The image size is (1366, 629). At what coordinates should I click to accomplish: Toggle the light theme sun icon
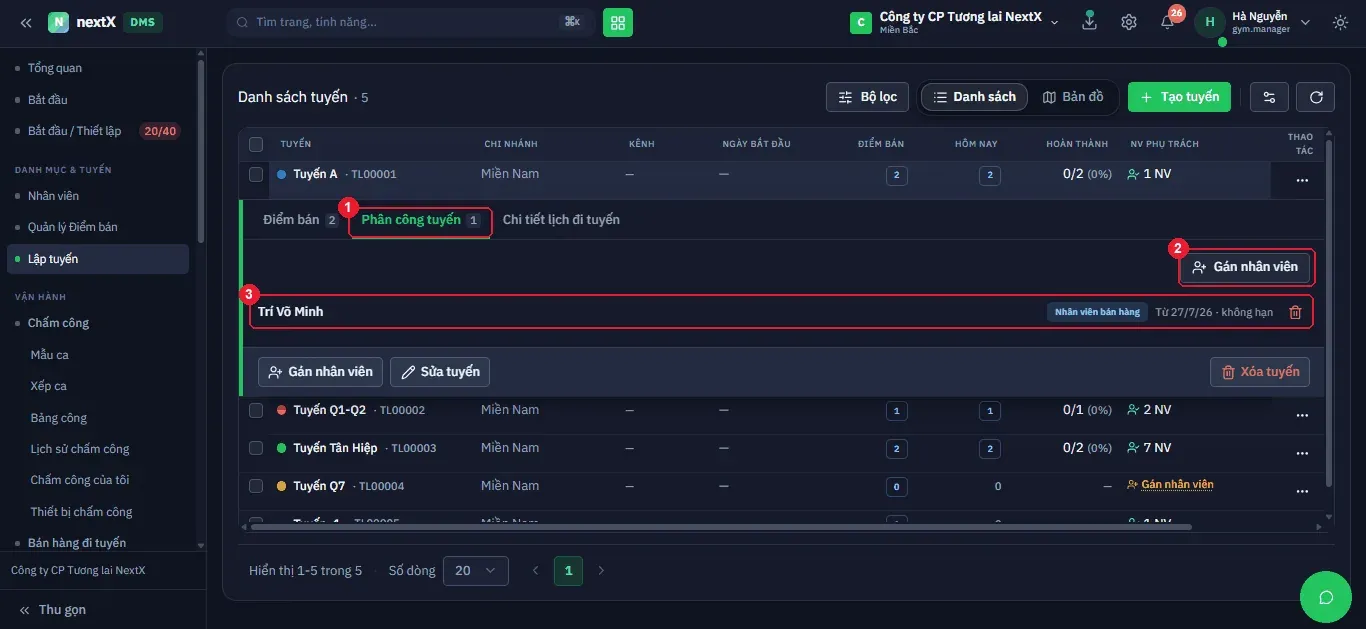pos(1340,22)
